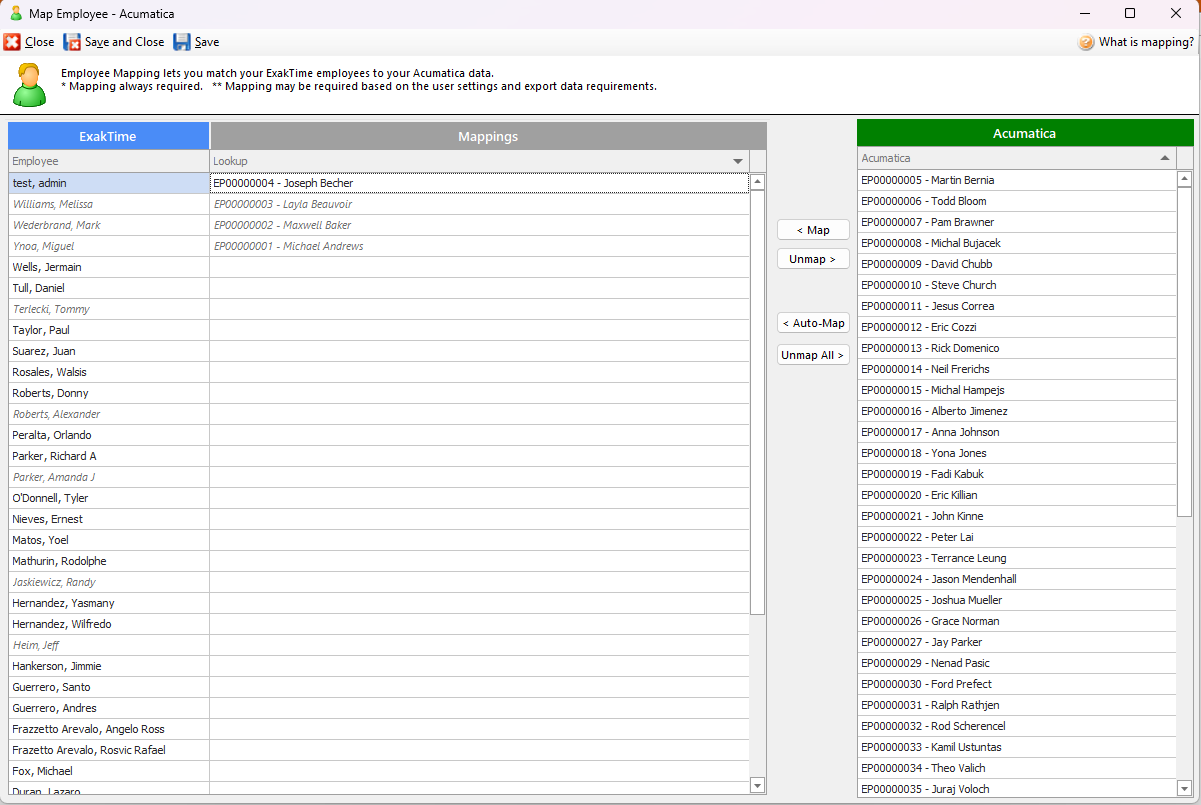Click the < Map button
Image resolution: width=1201 pixels, height=805 pixels.
coord(813,230)
